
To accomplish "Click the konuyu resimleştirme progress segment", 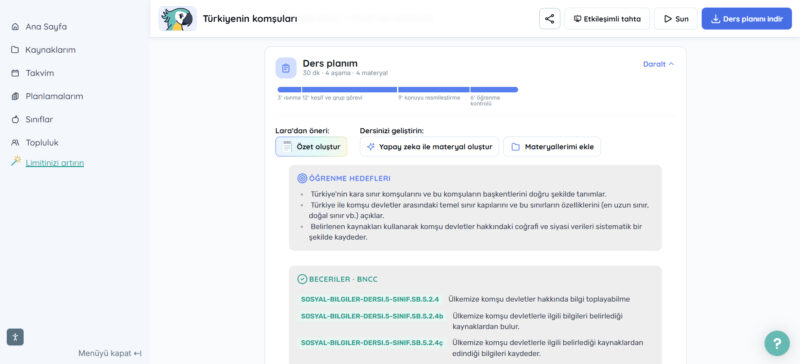I will 434,90.
